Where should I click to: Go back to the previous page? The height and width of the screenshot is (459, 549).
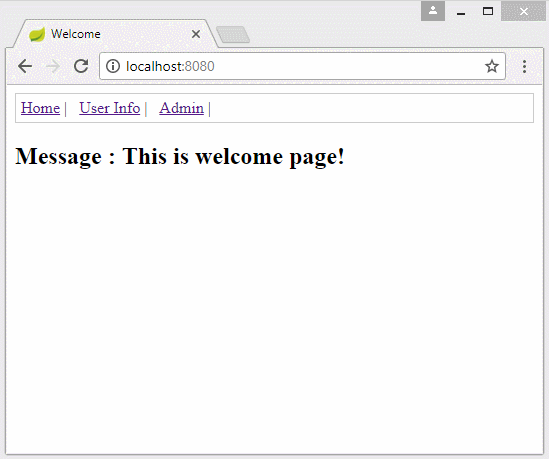click(x=25, y=66)
